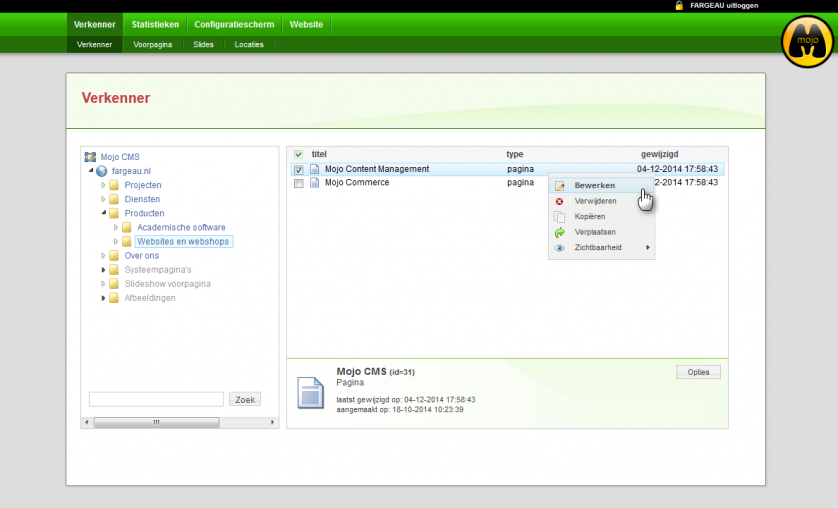Sort by the gewijzigd column header
This screenshot has width=838, height=508.
pos(659,154)
